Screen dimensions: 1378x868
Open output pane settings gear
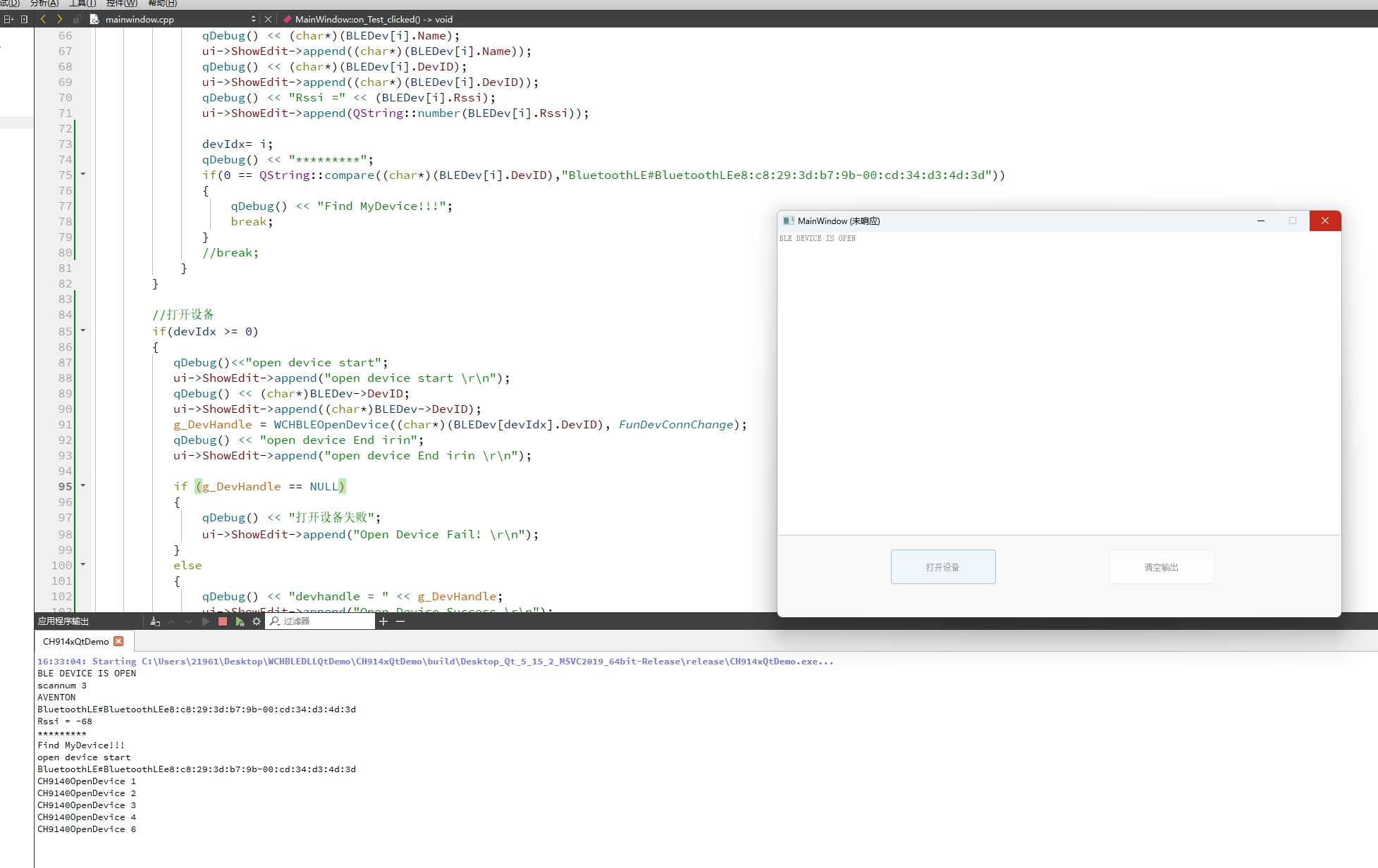257,621
